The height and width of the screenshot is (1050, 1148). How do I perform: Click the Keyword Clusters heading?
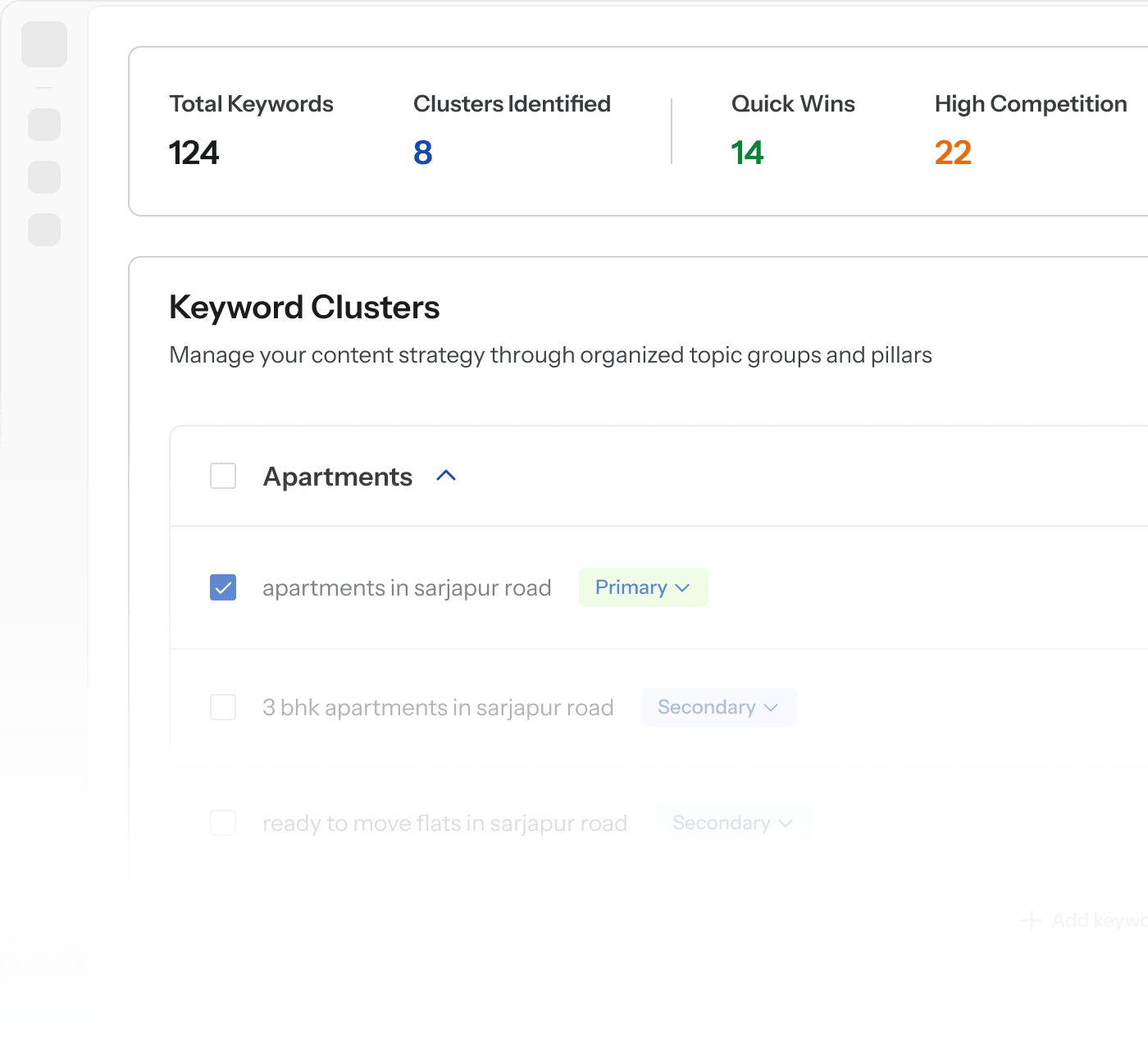pos(304,308)
